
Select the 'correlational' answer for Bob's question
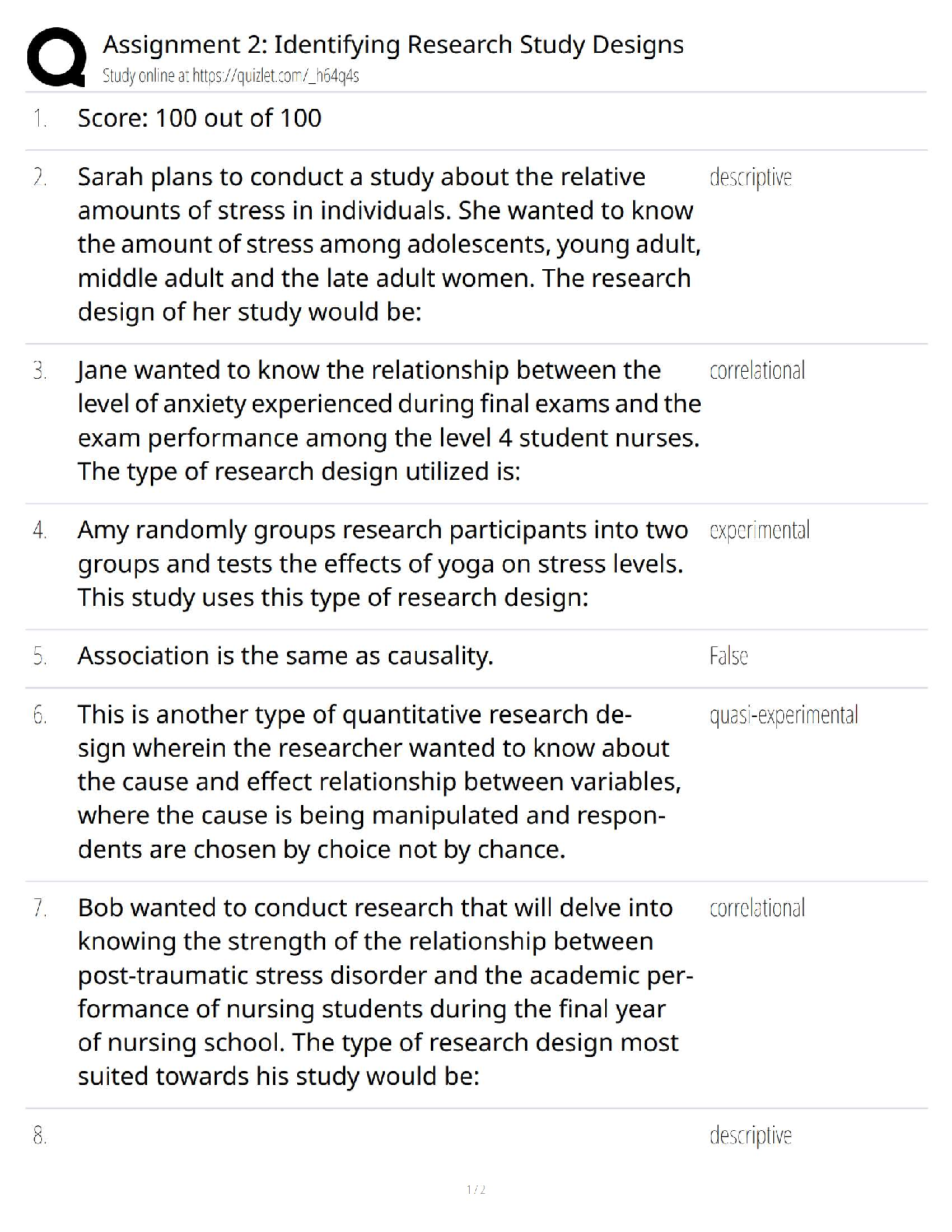(757, 908)
